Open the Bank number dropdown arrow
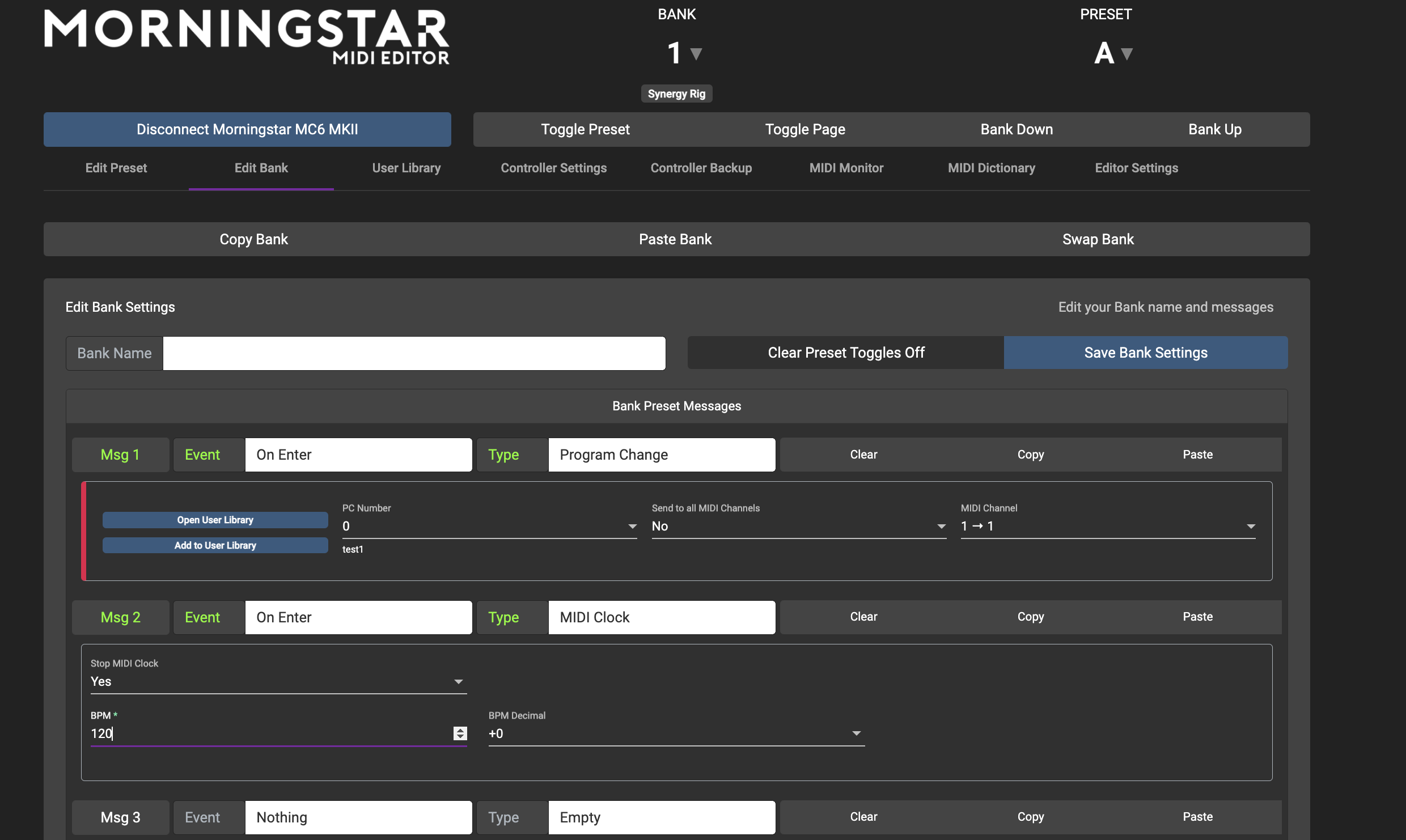This screenshot has height=840, width=1406. (696, 54)
